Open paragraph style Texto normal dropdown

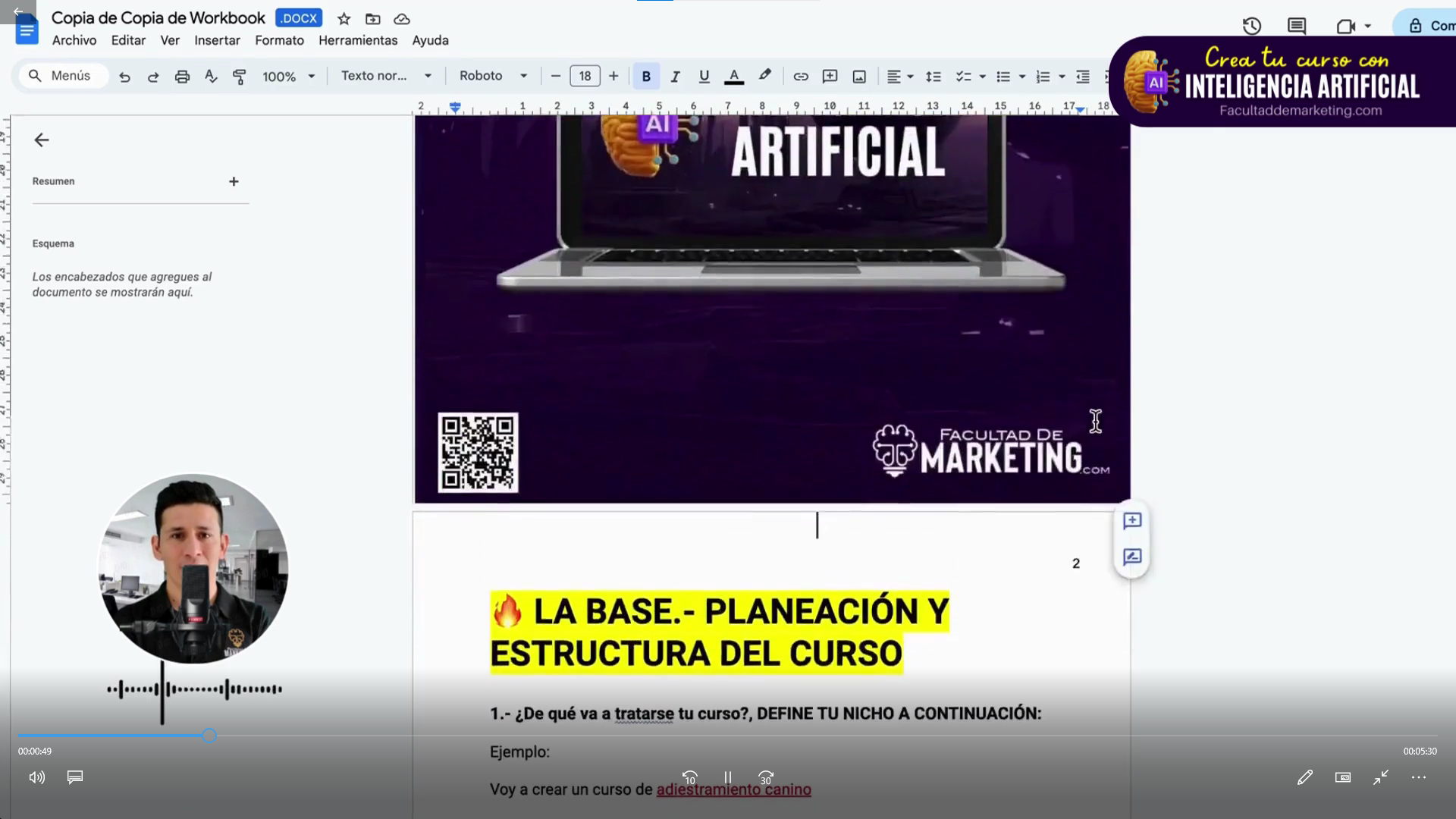386,76
